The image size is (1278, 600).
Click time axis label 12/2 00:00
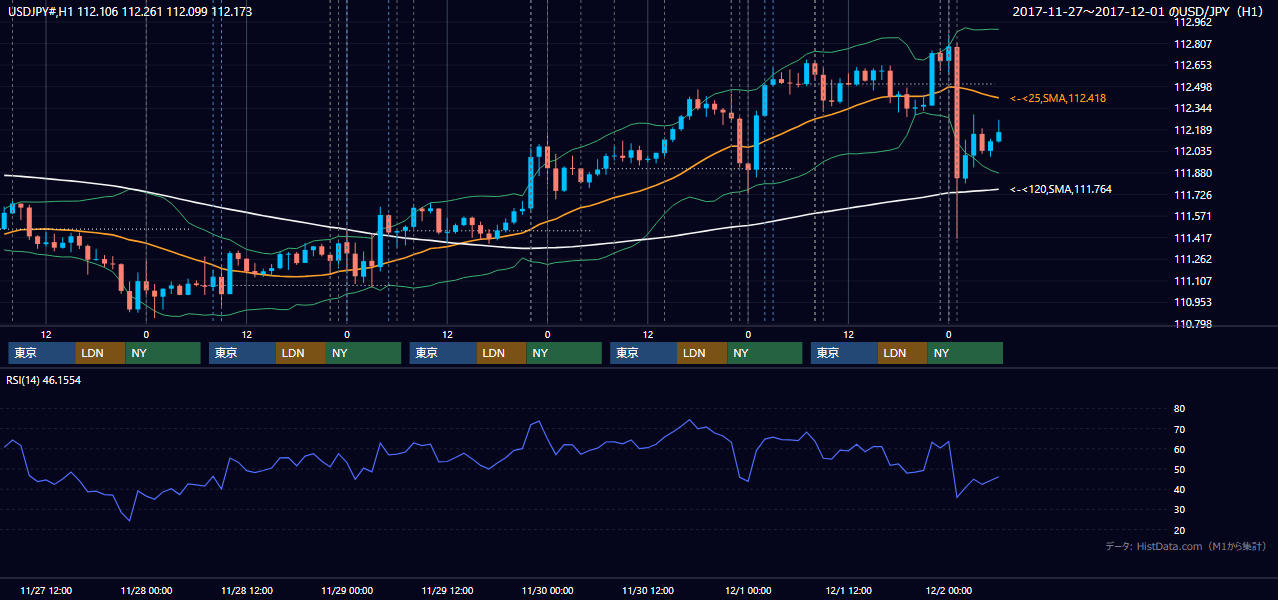click(948, 590)
